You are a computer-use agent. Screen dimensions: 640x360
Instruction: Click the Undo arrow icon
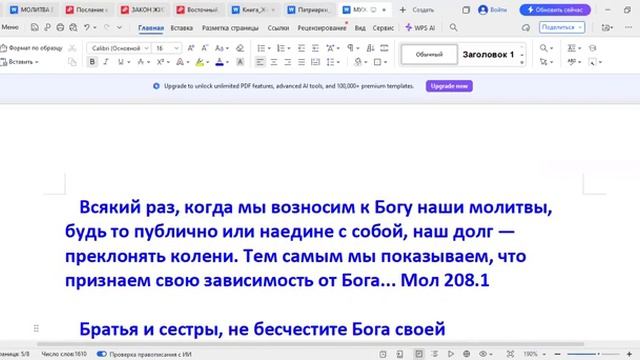tap(87, 27)
